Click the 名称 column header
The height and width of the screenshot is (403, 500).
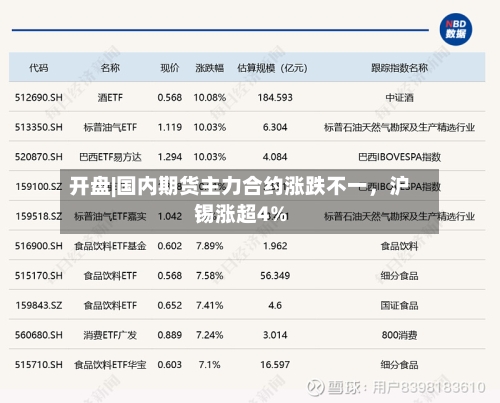110,68
